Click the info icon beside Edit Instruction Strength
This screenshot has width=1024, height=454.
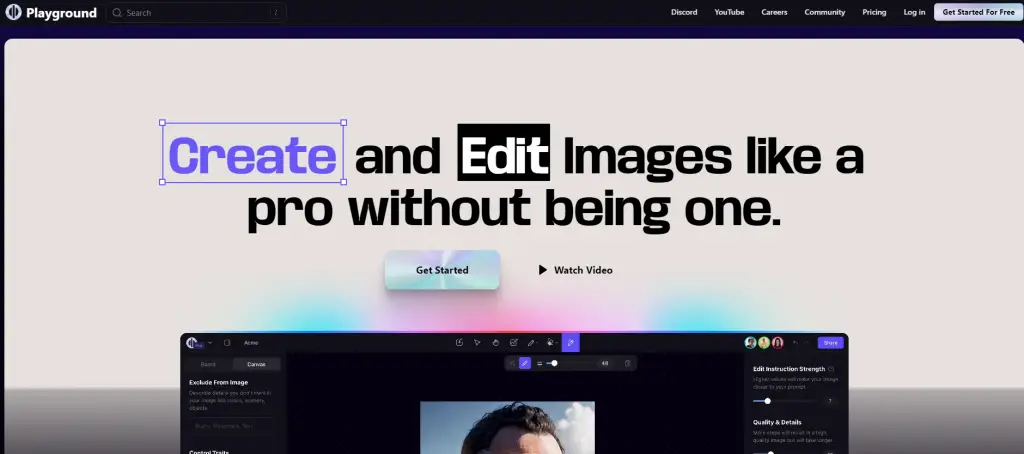point(832,369)
